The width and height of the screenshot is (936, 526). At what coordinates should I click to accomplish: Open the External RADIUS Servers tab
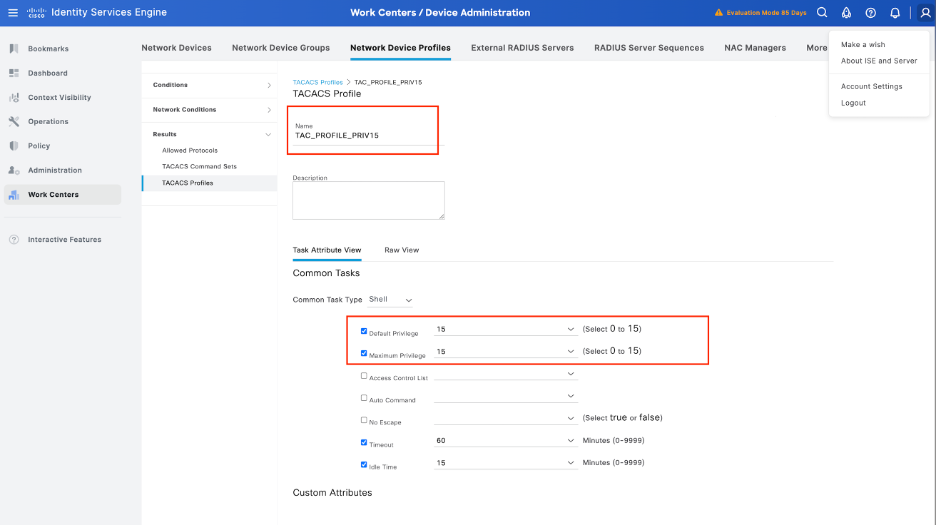(522, 48)
